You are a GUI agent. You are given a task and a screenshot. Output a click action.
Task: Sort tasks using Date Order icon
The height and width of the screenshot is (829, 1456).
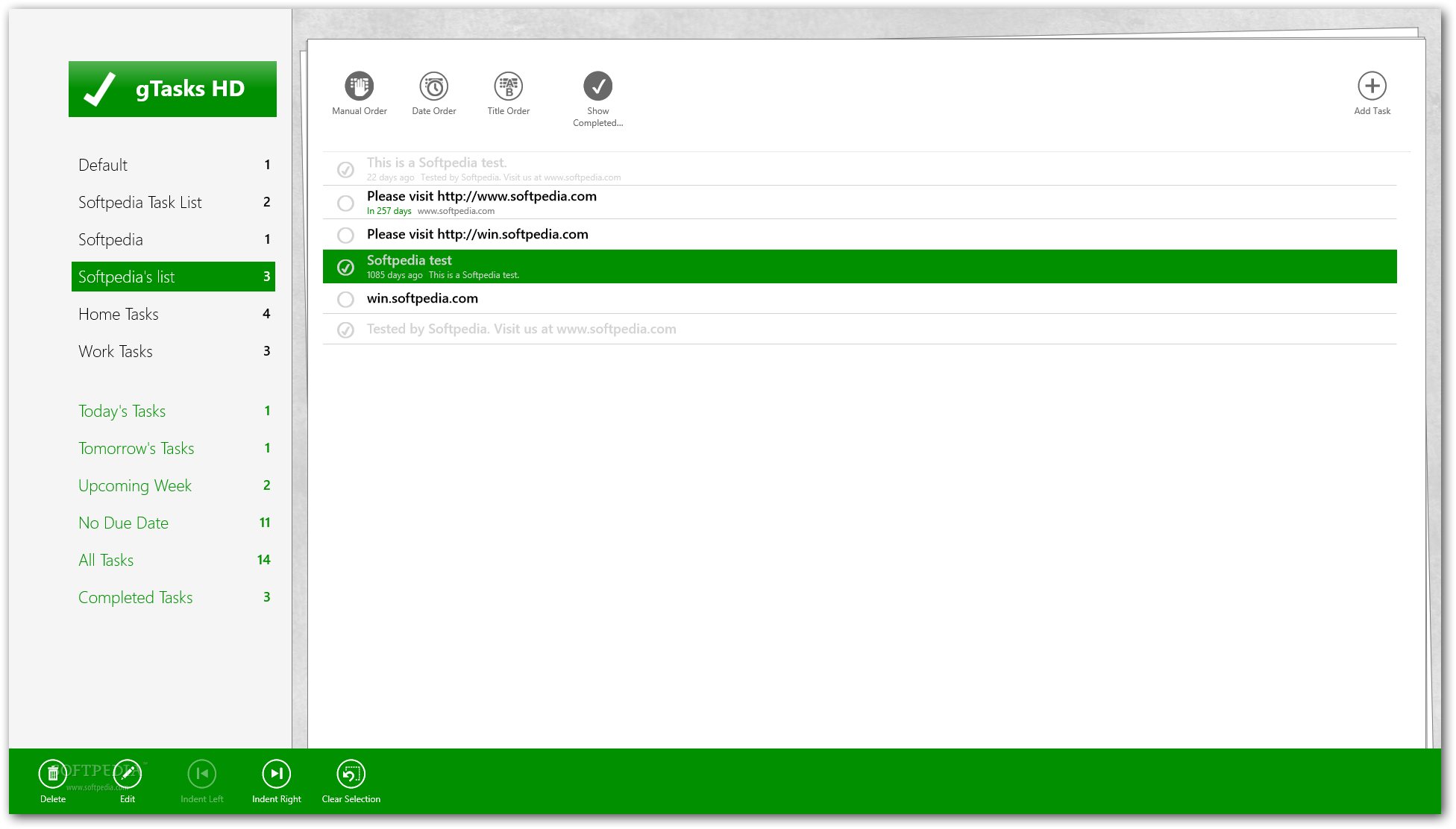tap(433, 86)
